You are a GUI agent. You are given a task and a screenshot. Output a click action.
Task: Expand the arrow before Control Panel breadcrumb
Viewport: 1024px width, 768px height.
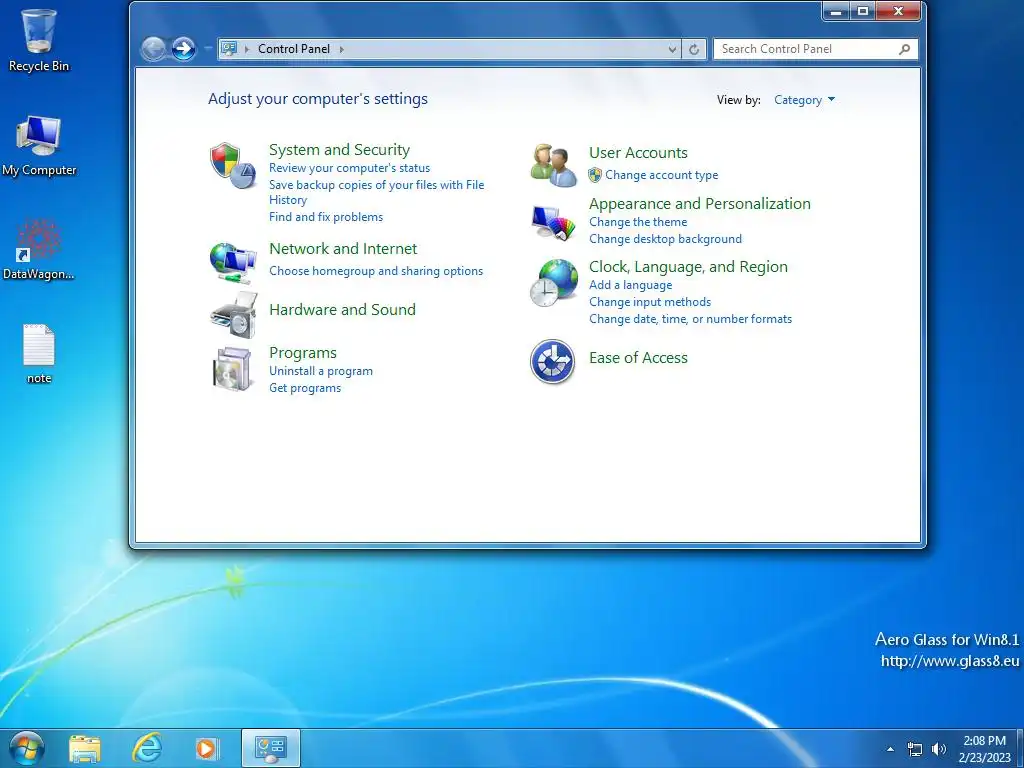[247, 49]
